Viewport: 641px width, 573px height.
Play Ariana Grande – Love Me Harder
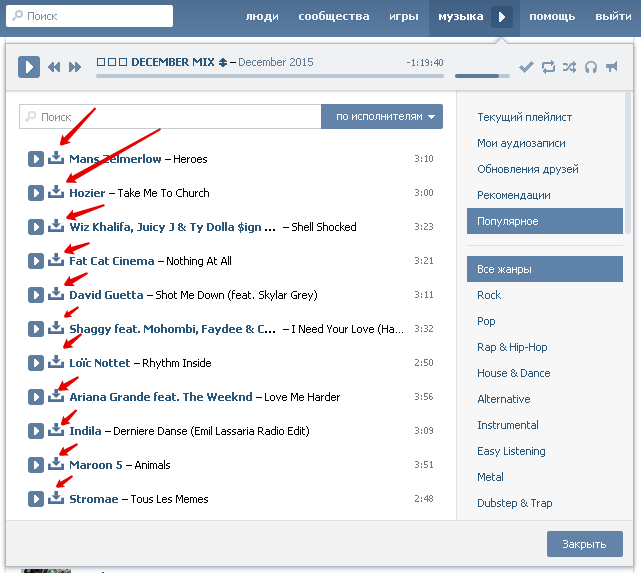[36, 397]
